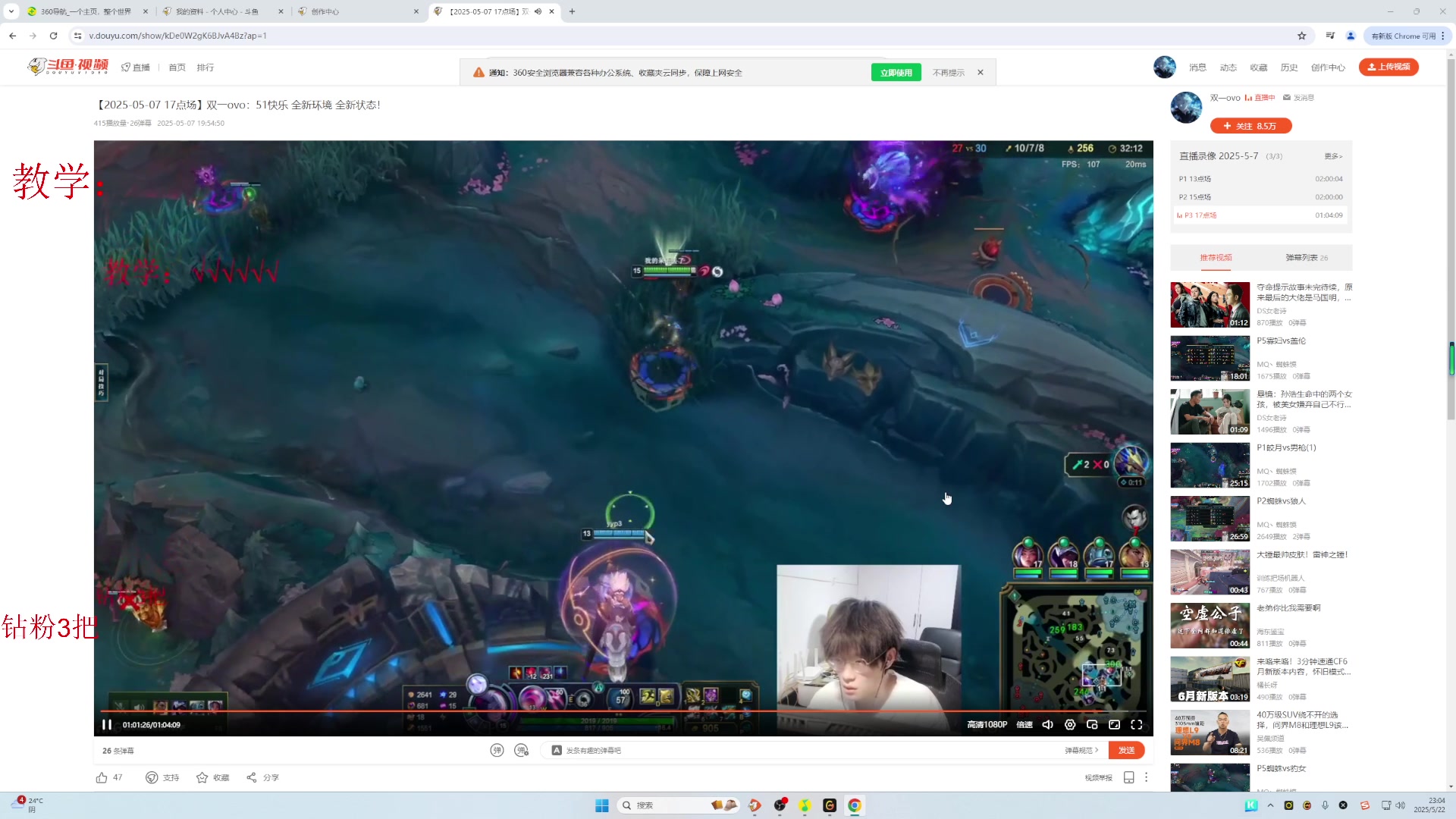This screenshot has height=819, width=1456.
Task: Open a new browser tab
Action: [572, 11]
